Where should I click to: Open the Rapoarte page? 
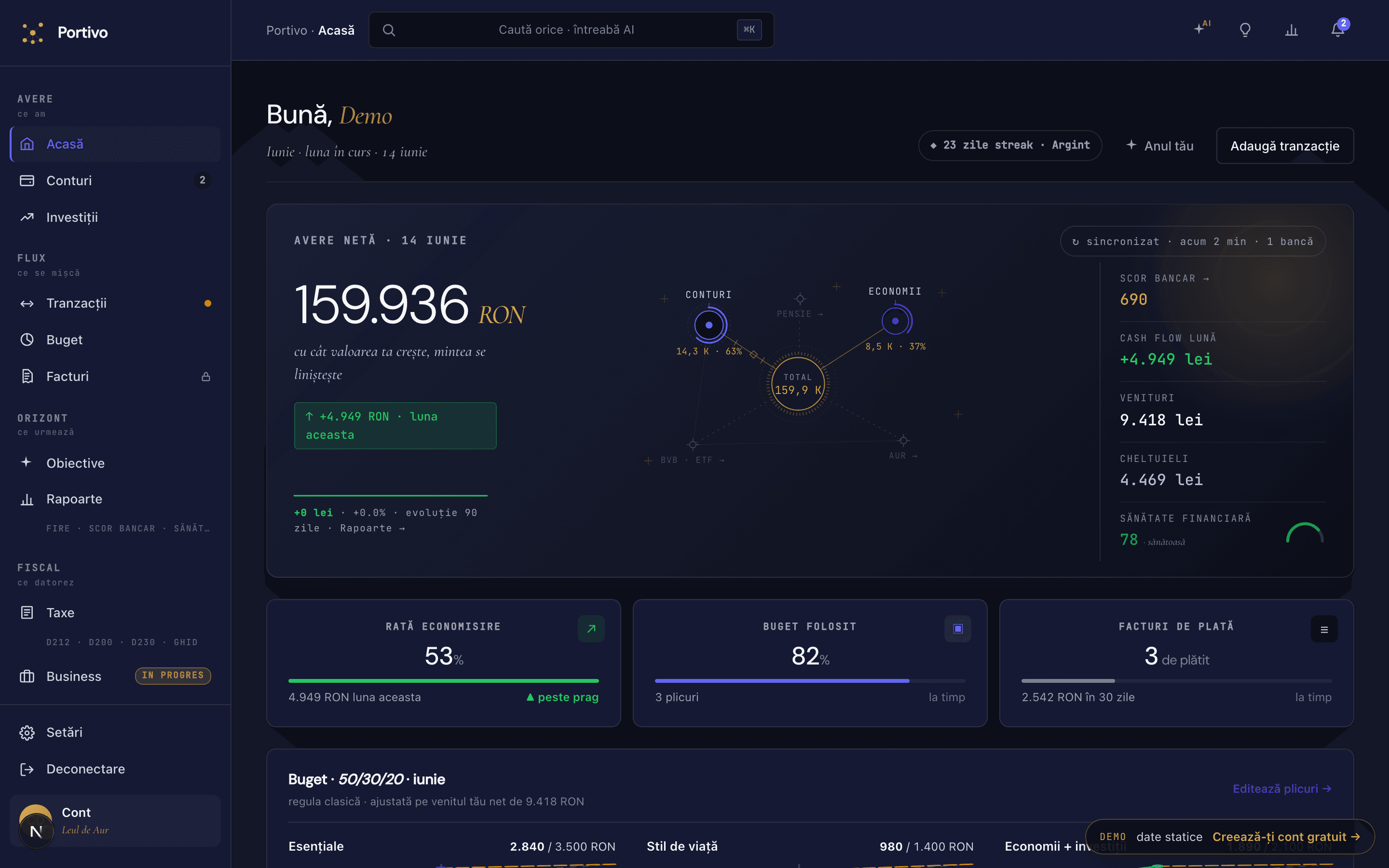click(115, 500)
